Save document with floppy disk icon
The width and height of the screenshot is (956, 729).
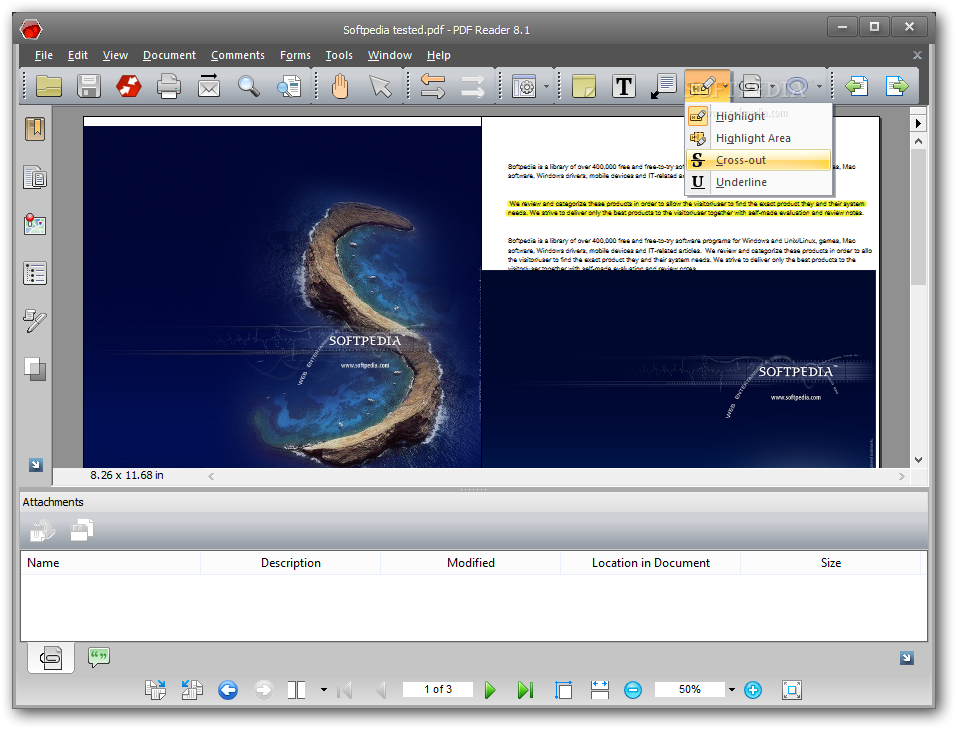click(x=89, y=87)
